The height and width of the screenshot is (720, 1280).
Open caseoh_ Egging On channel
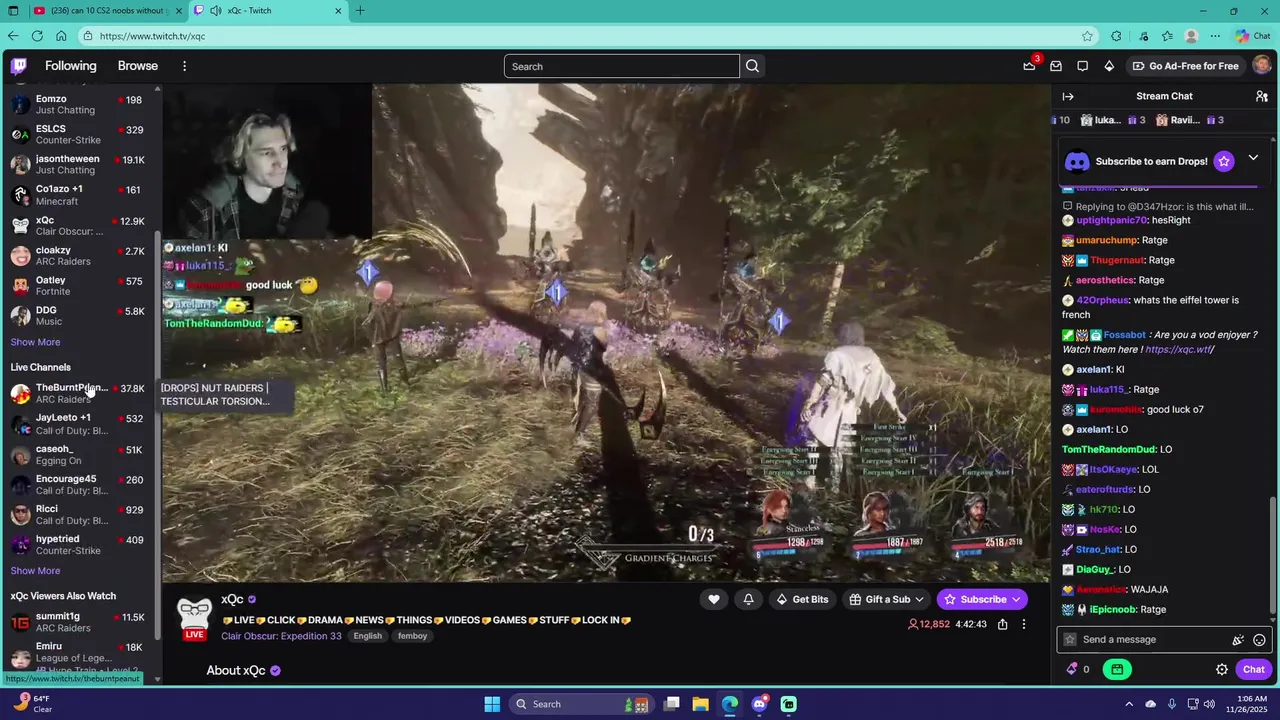tap(78, 455)
